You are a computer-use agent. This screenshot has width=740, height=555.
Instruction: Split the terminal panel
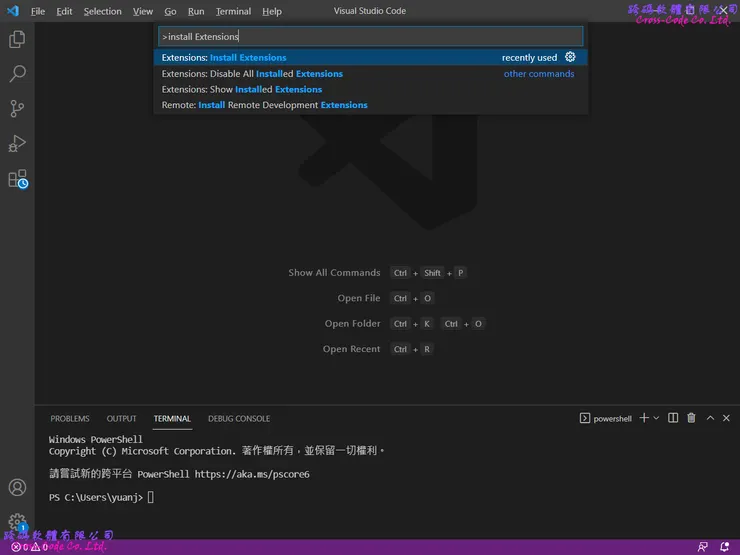click(673, 418)
